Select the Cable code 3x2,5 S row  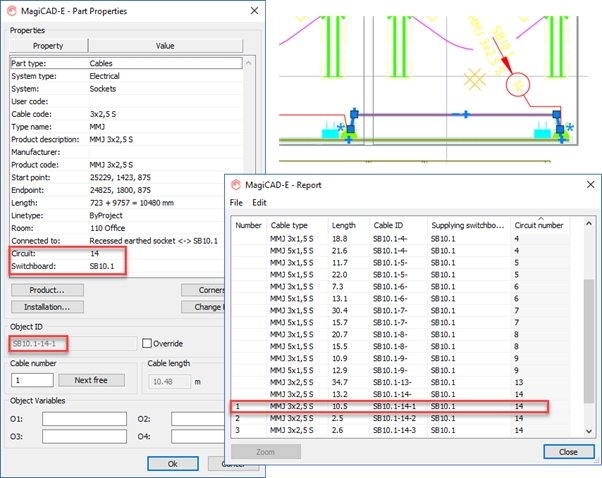coord(126,114)
